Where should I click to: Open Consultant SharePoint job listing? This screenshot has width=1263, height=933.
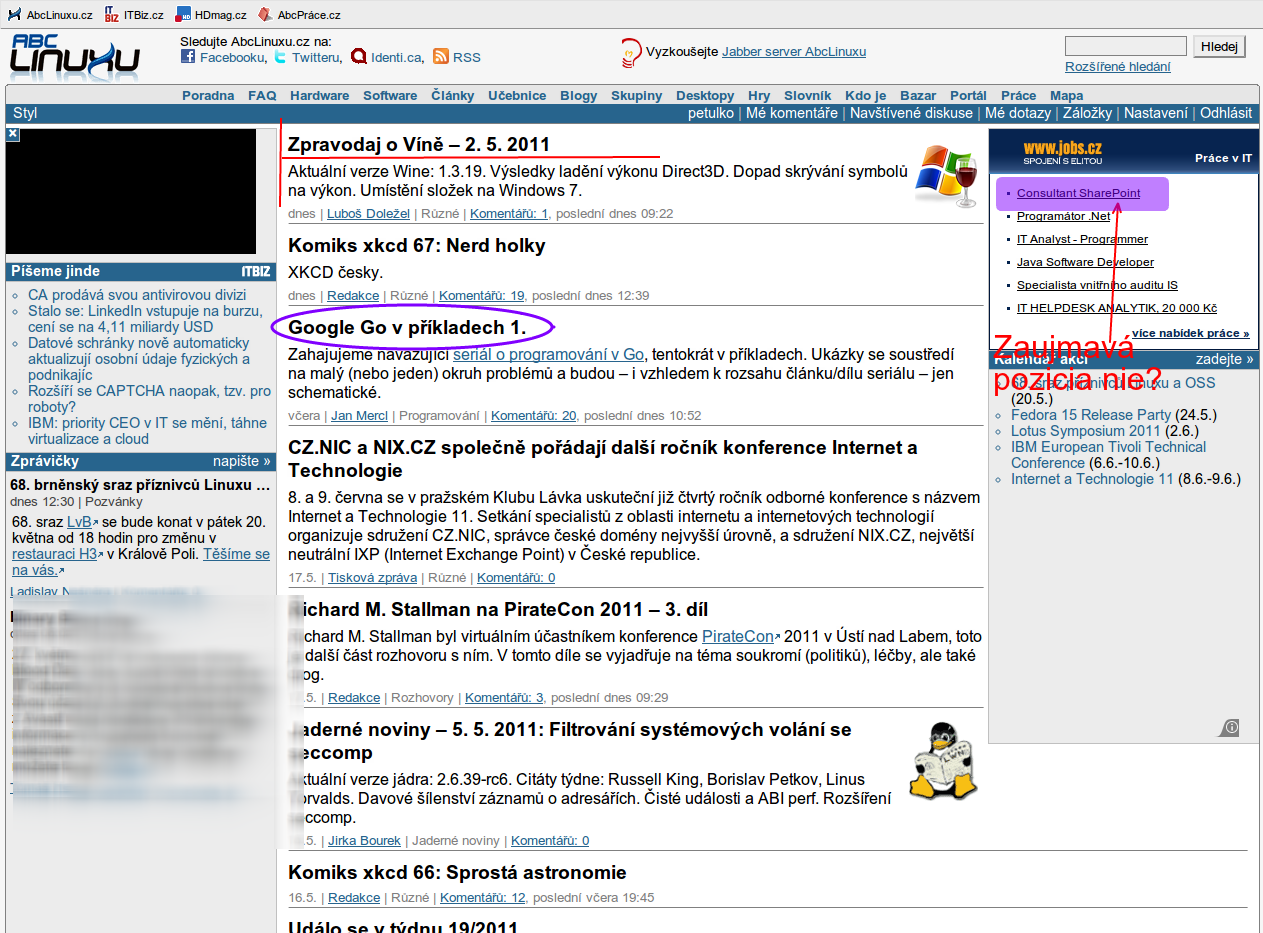pos(1078,193)
